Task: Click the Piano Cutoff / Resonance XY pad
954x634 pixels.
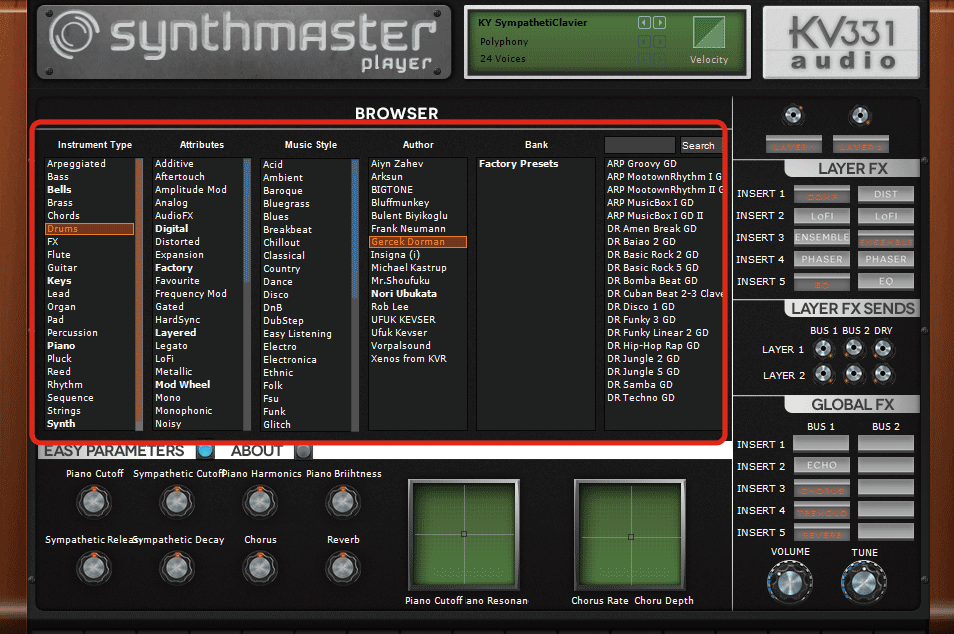Action: pyautogui.click(x=464, y=534)
